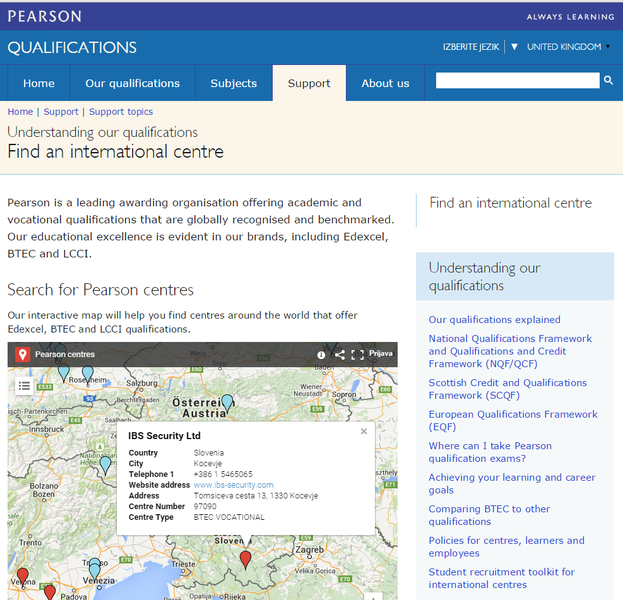Open Policies for centres, learners and employees
This screenshot has height=600, width=623.
coord(506,547)
